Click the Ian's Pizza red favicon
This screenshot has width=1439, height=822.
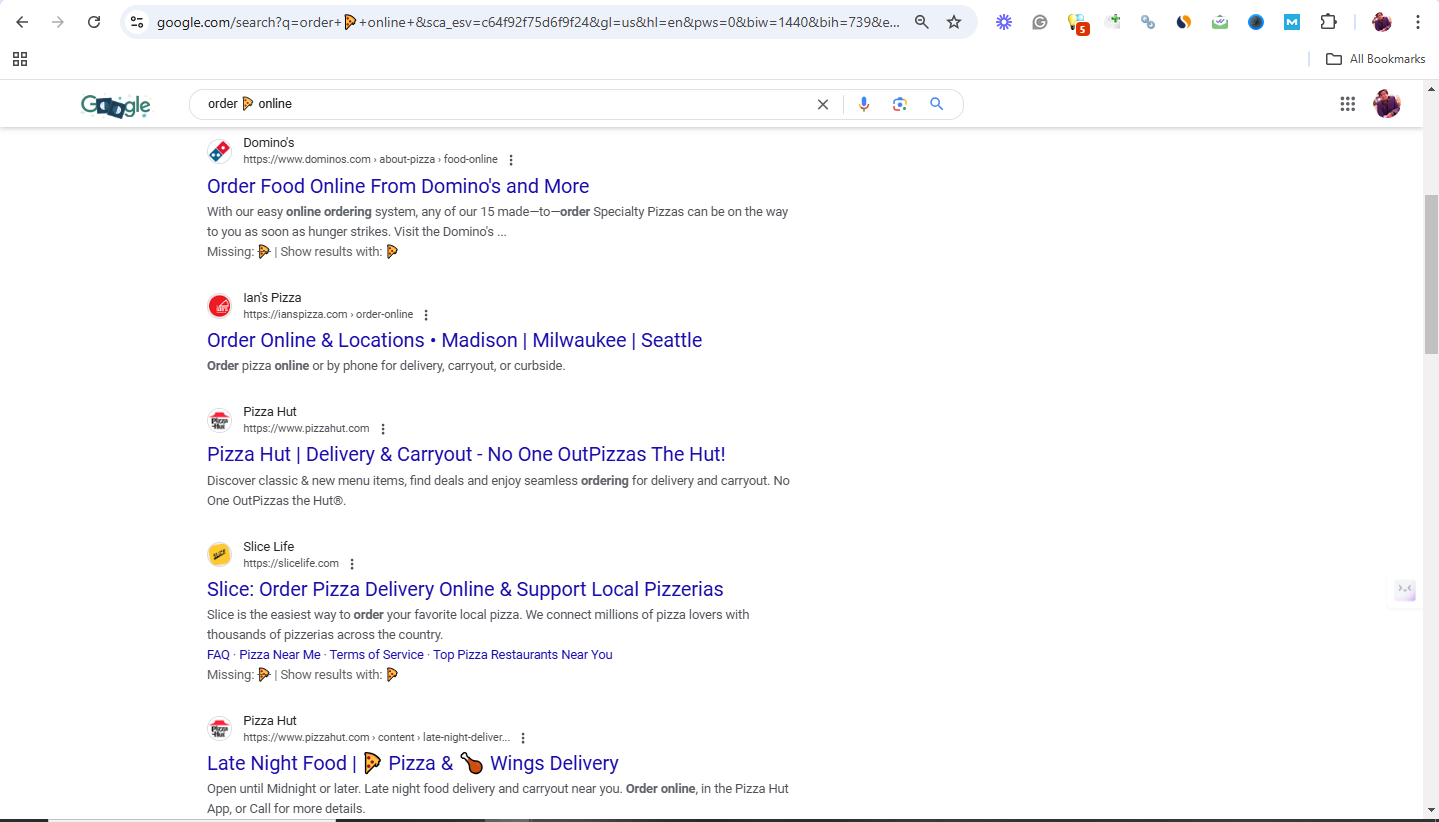point(219,306)
